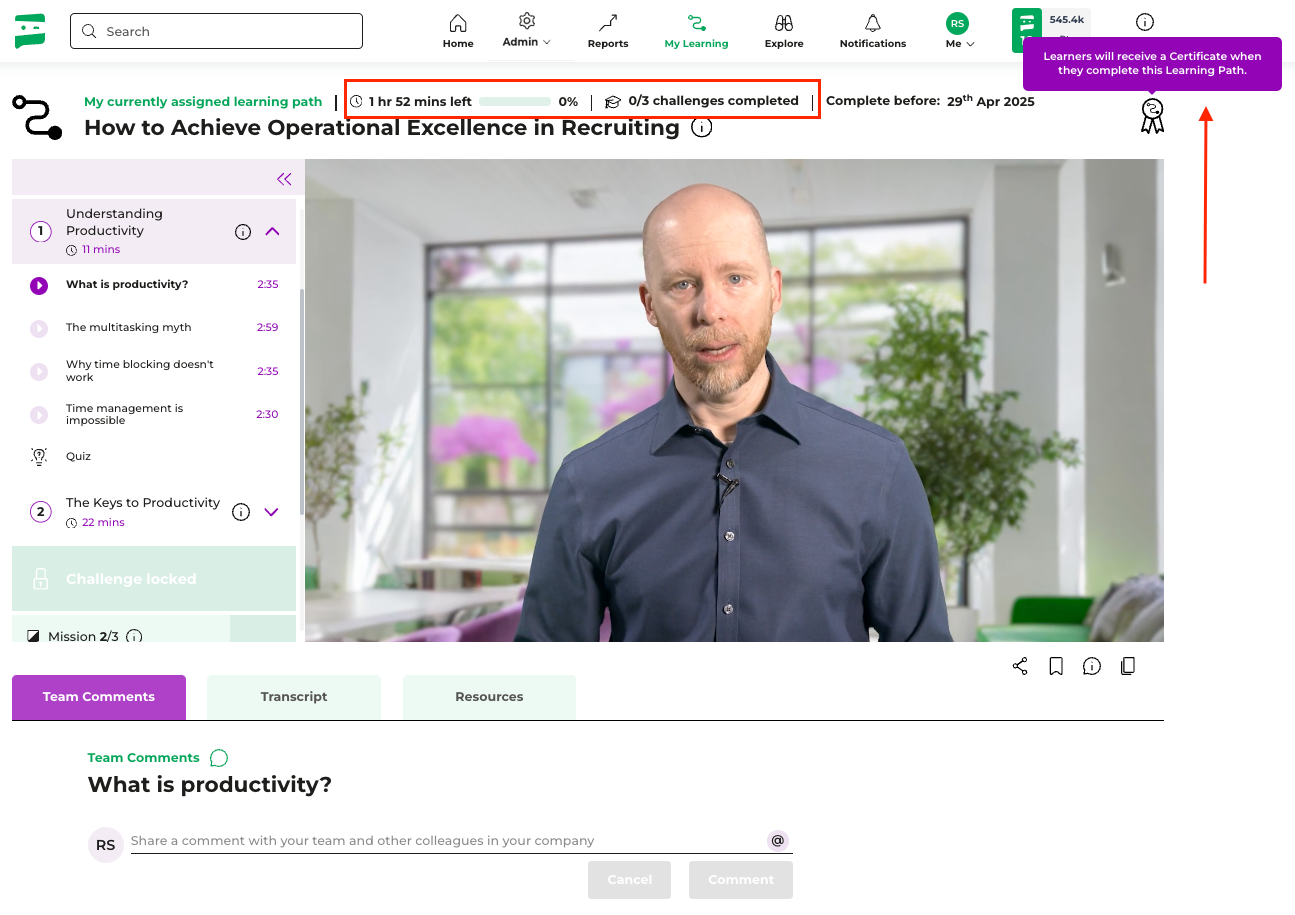Screen dimensions: 1295x915
Task: Play 'The multitasking myth' lesson
Action: [x=128, y=328]
